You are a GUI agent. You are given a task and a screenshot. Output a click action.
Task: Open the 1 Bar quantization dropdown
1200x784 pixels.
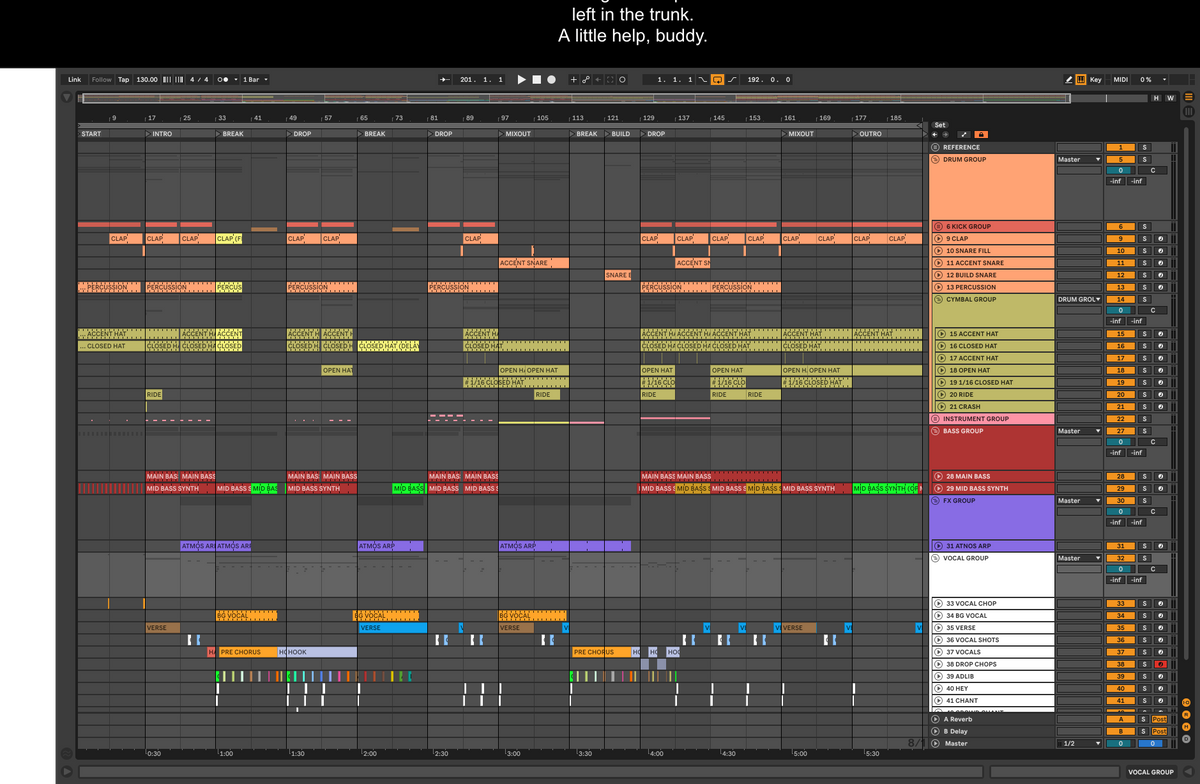pyautogui.click(x=255, y=79)
